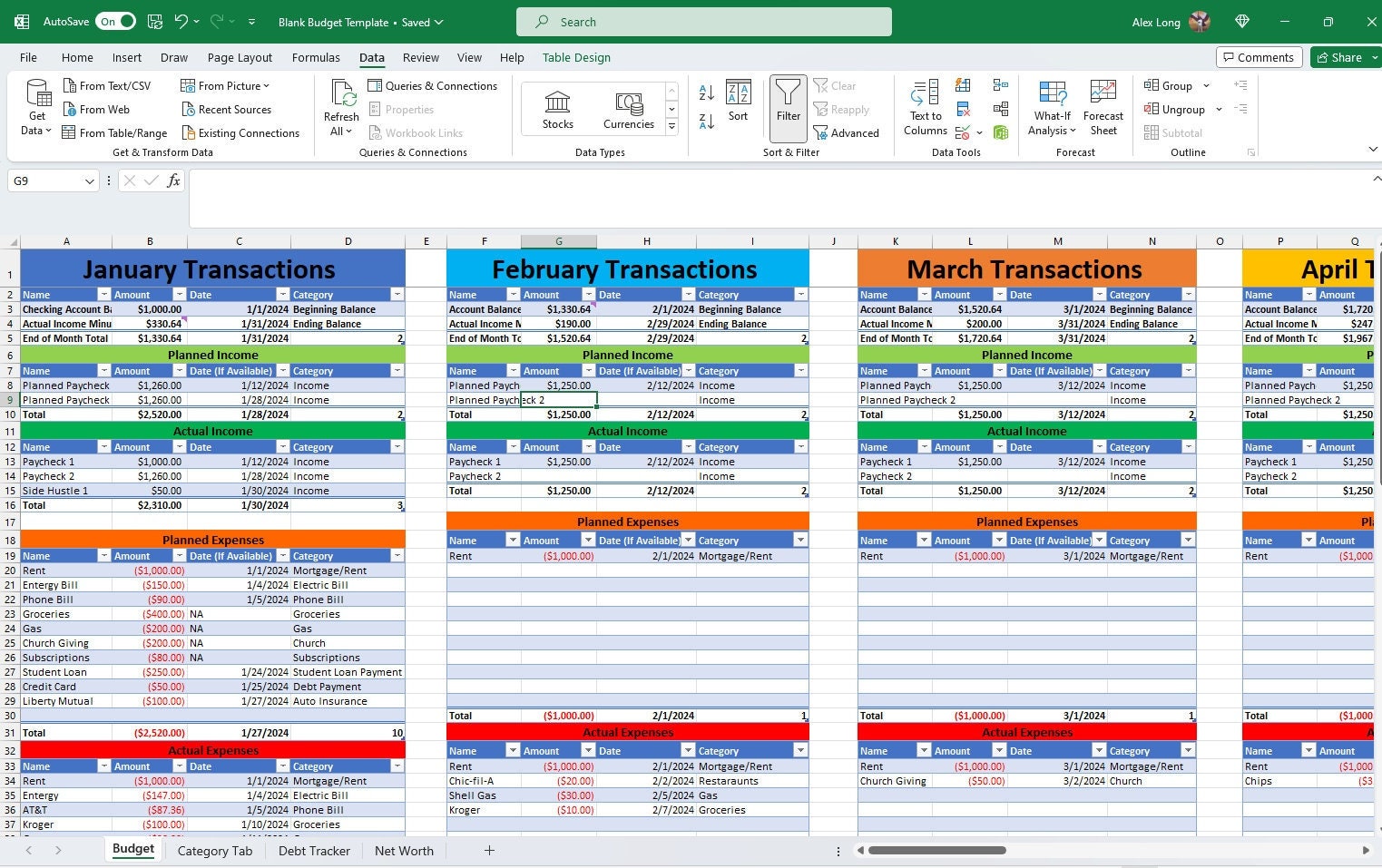Image resolution: width=1382 pixels, height=868 pixels.
Task: Sort A to Z using the ascending icon
Action: point(706,94)
